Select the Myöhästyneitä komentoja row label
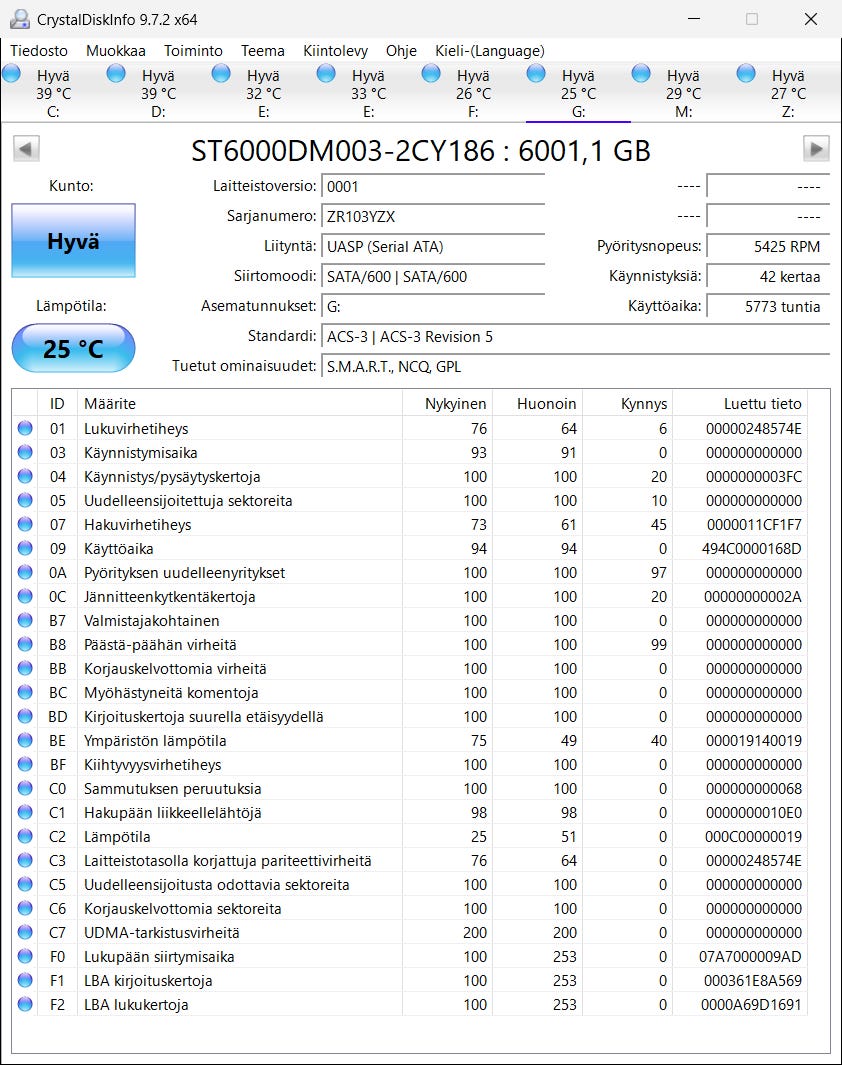The image size is (842, 1065). (170, 693)
